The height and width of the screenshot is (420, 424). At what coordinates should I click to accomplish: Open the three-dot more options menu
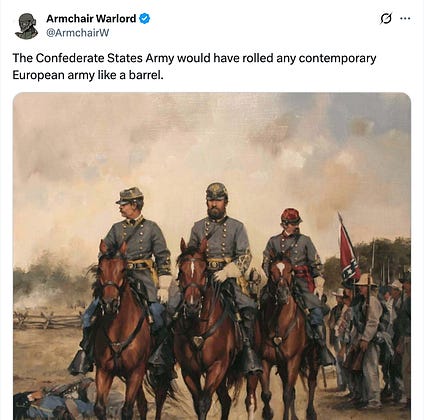405,18
